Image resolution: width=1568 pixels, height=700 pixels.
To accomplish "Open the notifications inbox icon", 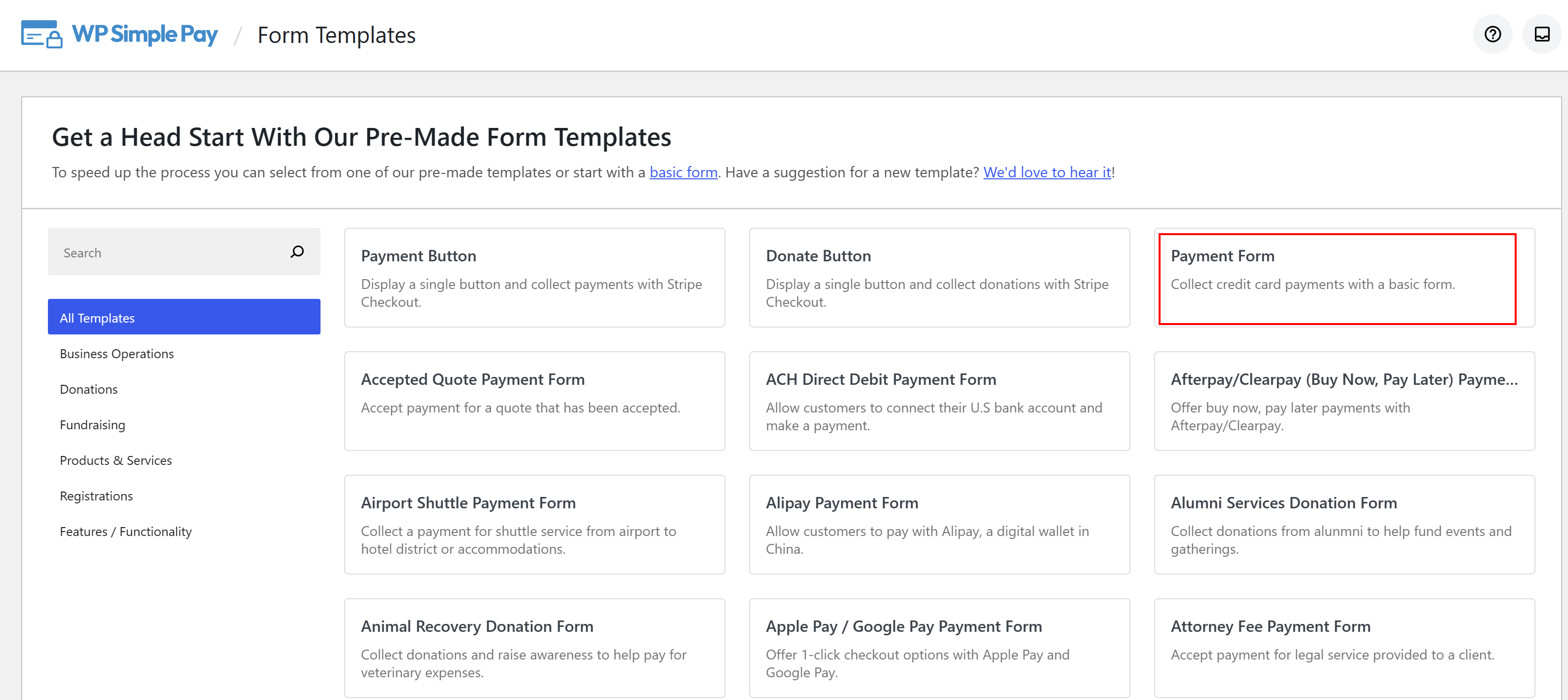I will pos(1542,35).
